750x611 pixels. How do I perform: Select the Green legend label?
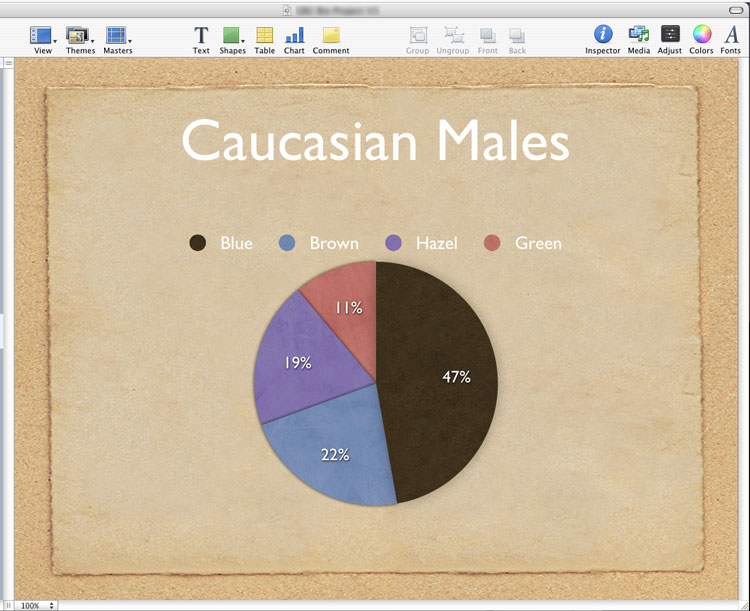[x=538, y=243]
